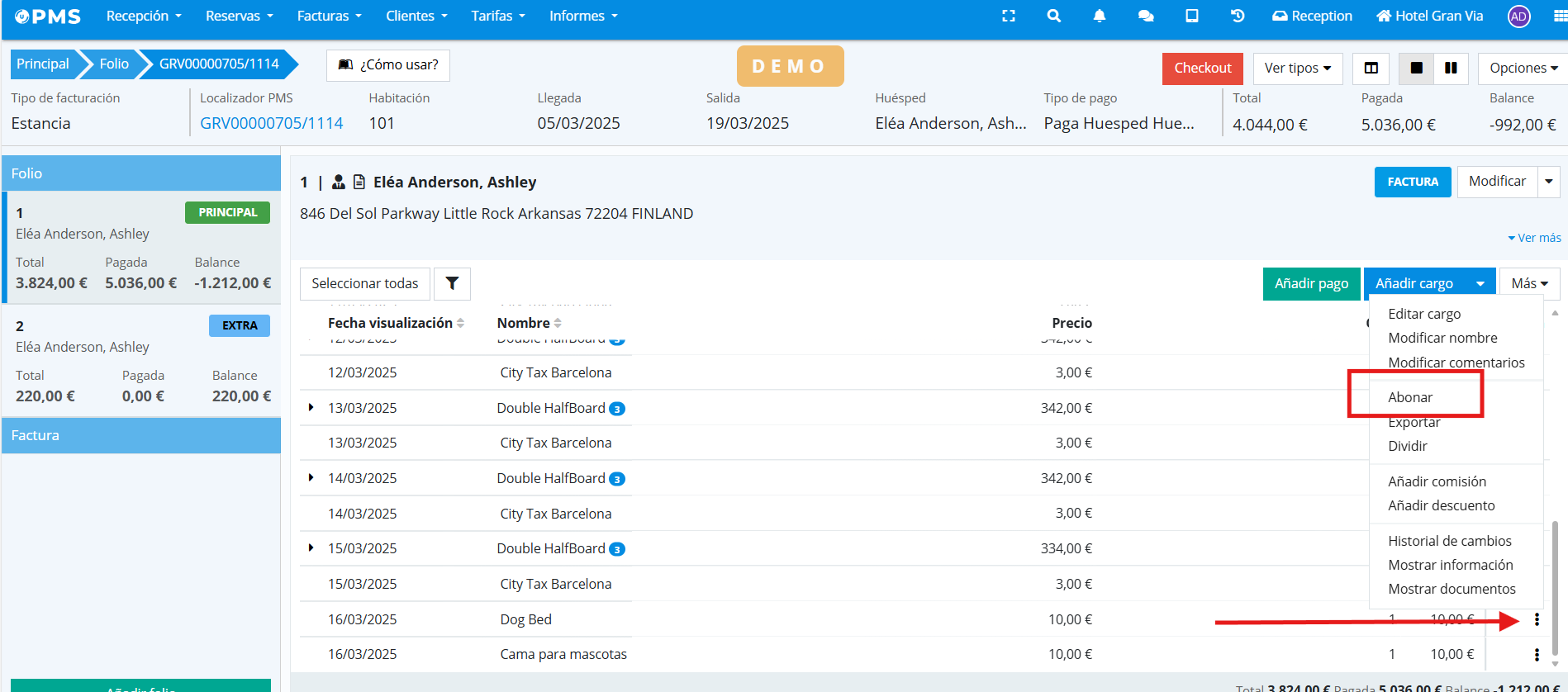Open the search magnifier in top bar

click(1053, 16)
